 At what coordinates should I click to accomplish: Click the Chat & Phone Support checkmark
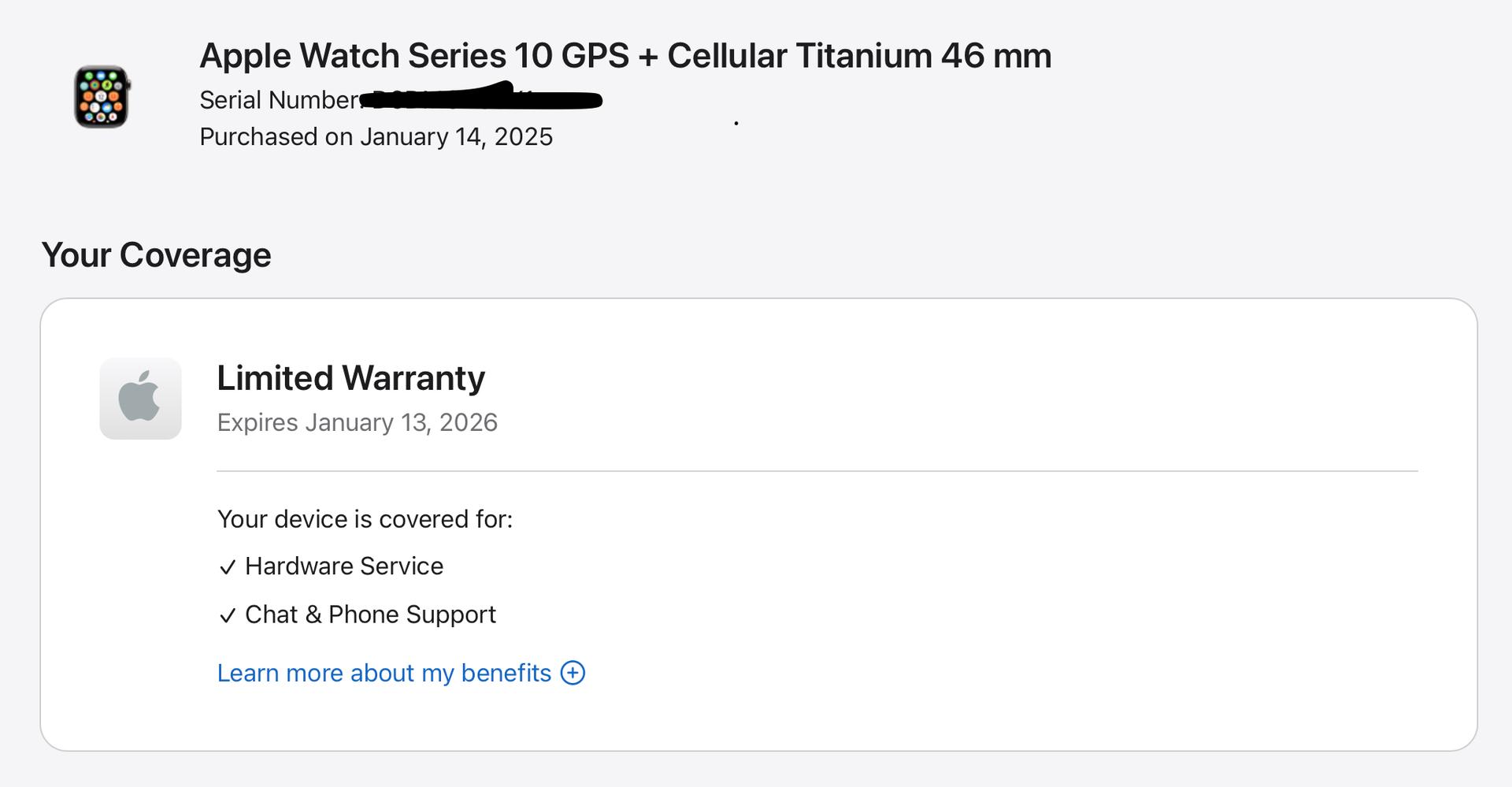click(228, 615)
